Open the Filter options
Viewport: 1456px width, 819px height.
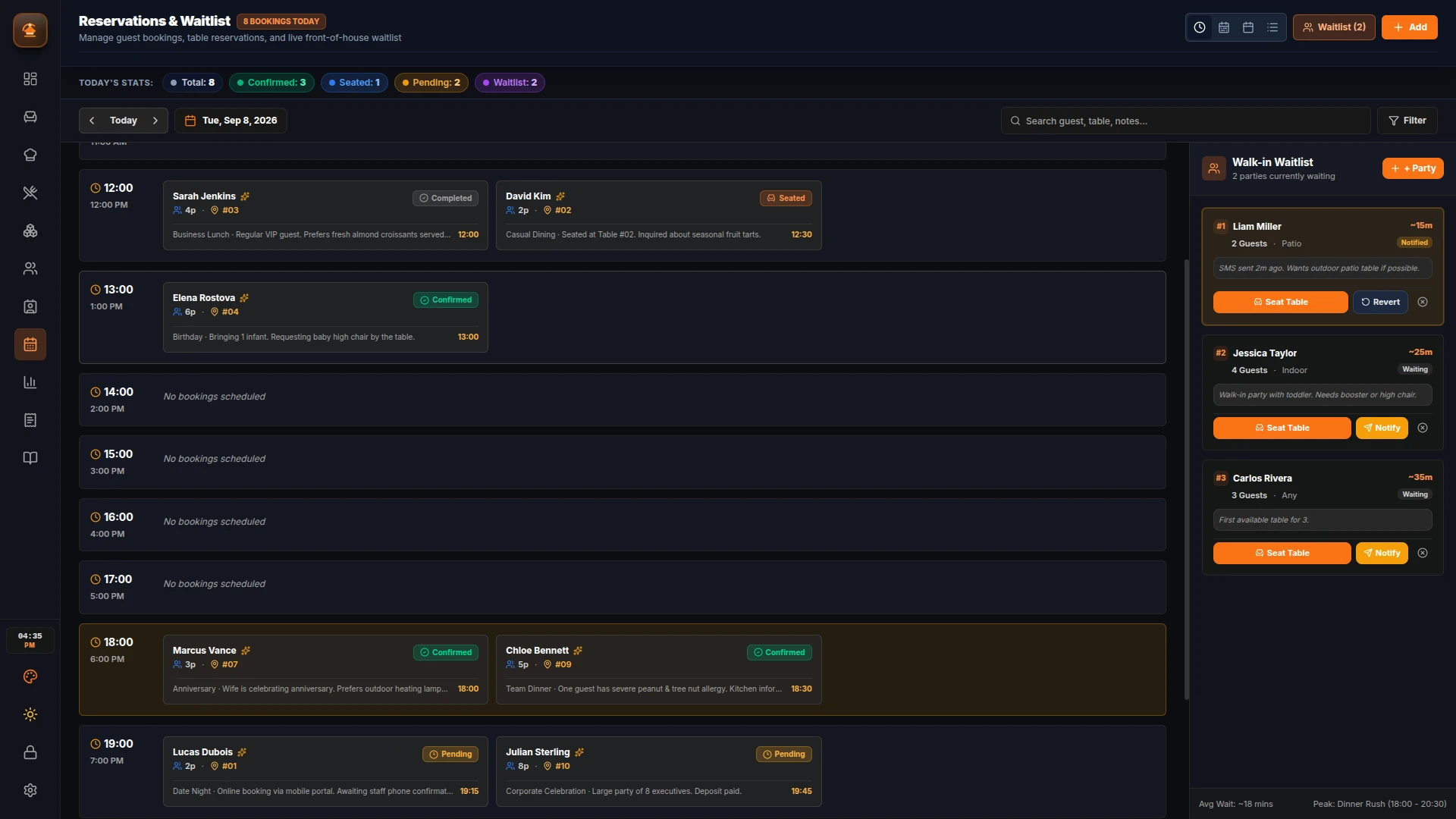tap(1407, 121)
